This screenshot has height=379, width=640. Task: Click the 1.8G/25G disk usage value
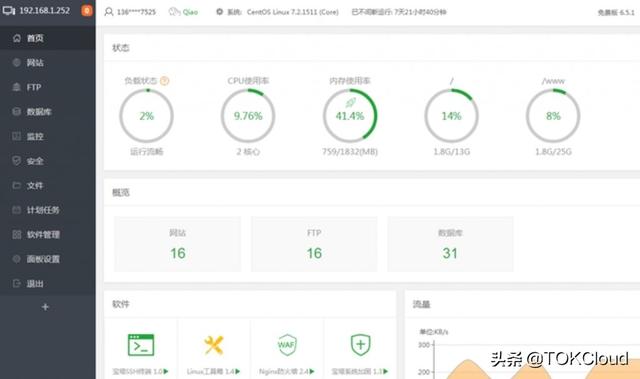coord(553,152)
